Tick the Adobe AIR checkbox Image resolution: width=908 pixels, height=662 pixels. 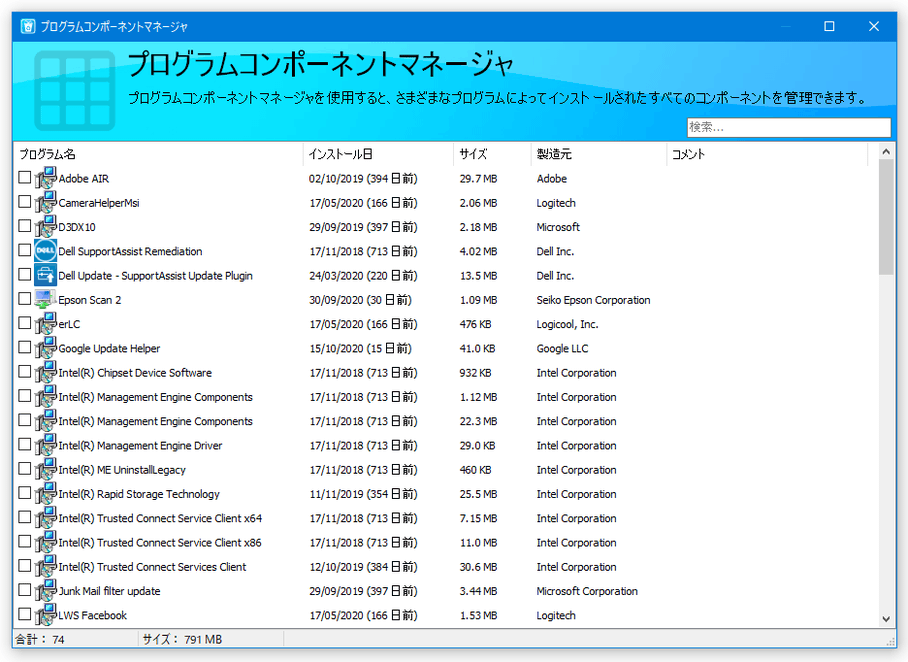pyautogui.click(x=24, y=177)
